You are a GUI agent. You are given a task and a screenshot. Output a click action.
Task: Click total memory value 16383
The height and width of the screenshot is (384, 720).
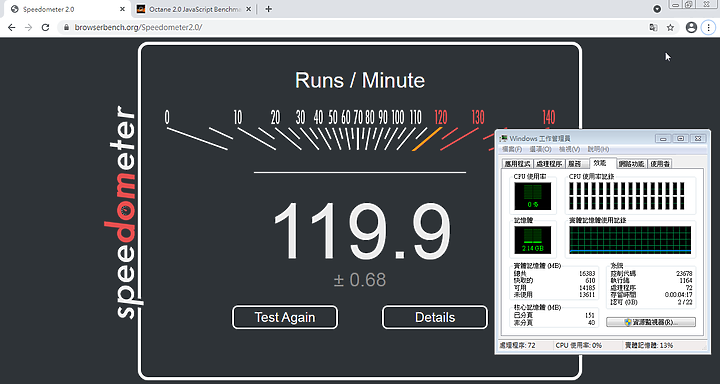[587, 273]
